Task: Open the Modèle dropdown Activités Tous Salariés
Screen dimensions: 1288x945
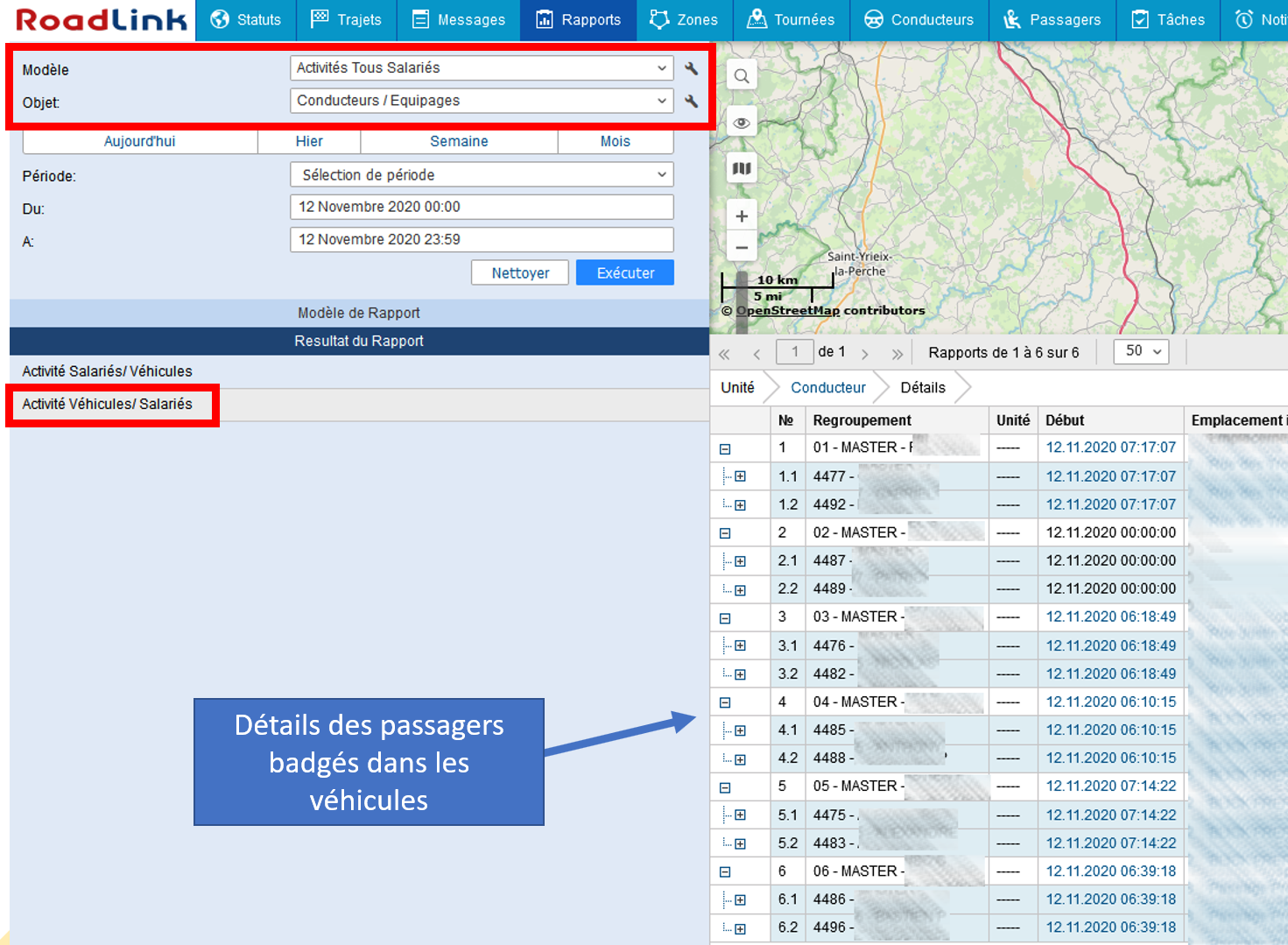Action: tap(481, 68)
